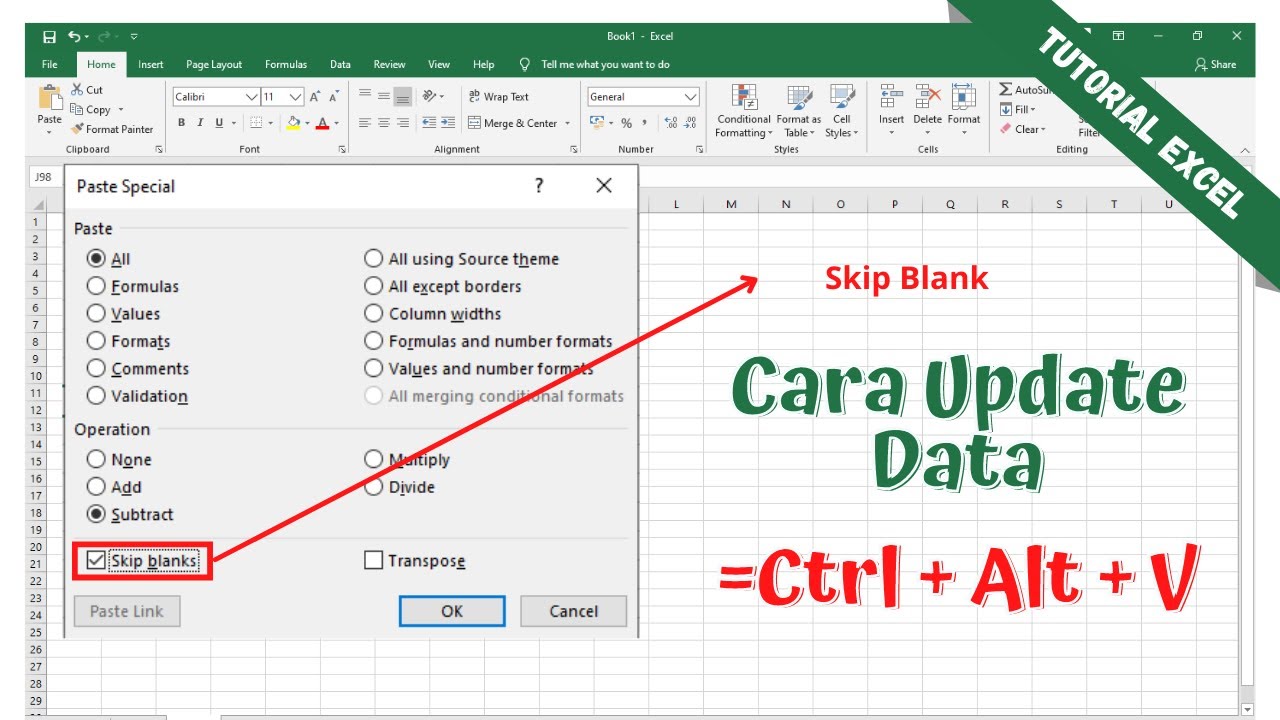This screenshot has width=1280, height=720.
Task: Click Decrease Decimal icon
Action: pyautogui.click(x=691, y=123)
